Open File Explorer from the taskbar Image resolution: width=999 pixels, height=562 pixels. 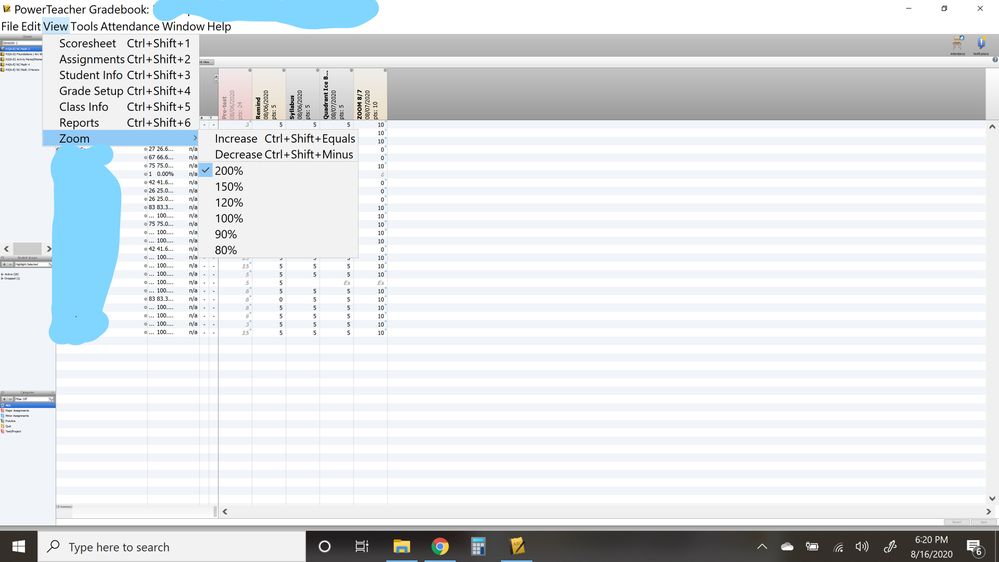[401, 546]
